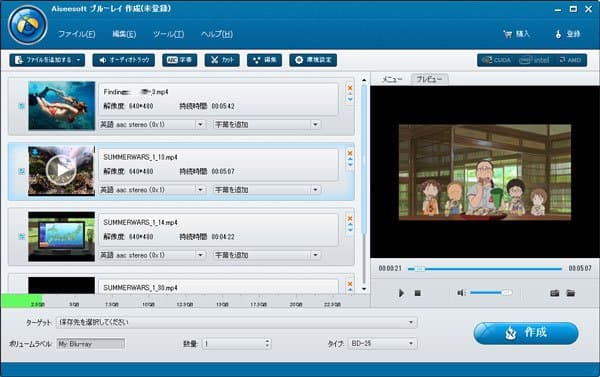Stop preview playback

[x=417, y=293]
